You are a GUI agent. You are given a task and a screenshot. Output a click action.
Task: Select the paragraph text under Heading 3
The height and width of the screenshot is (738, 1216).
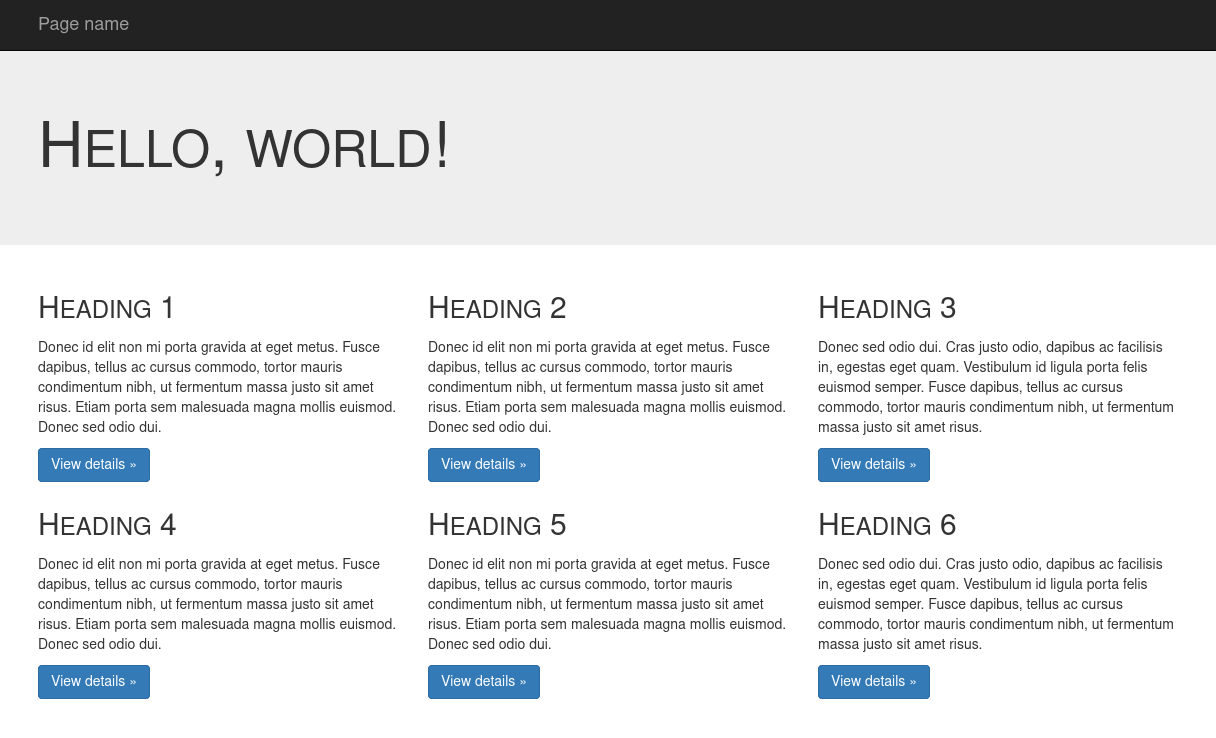click(996, 387)
